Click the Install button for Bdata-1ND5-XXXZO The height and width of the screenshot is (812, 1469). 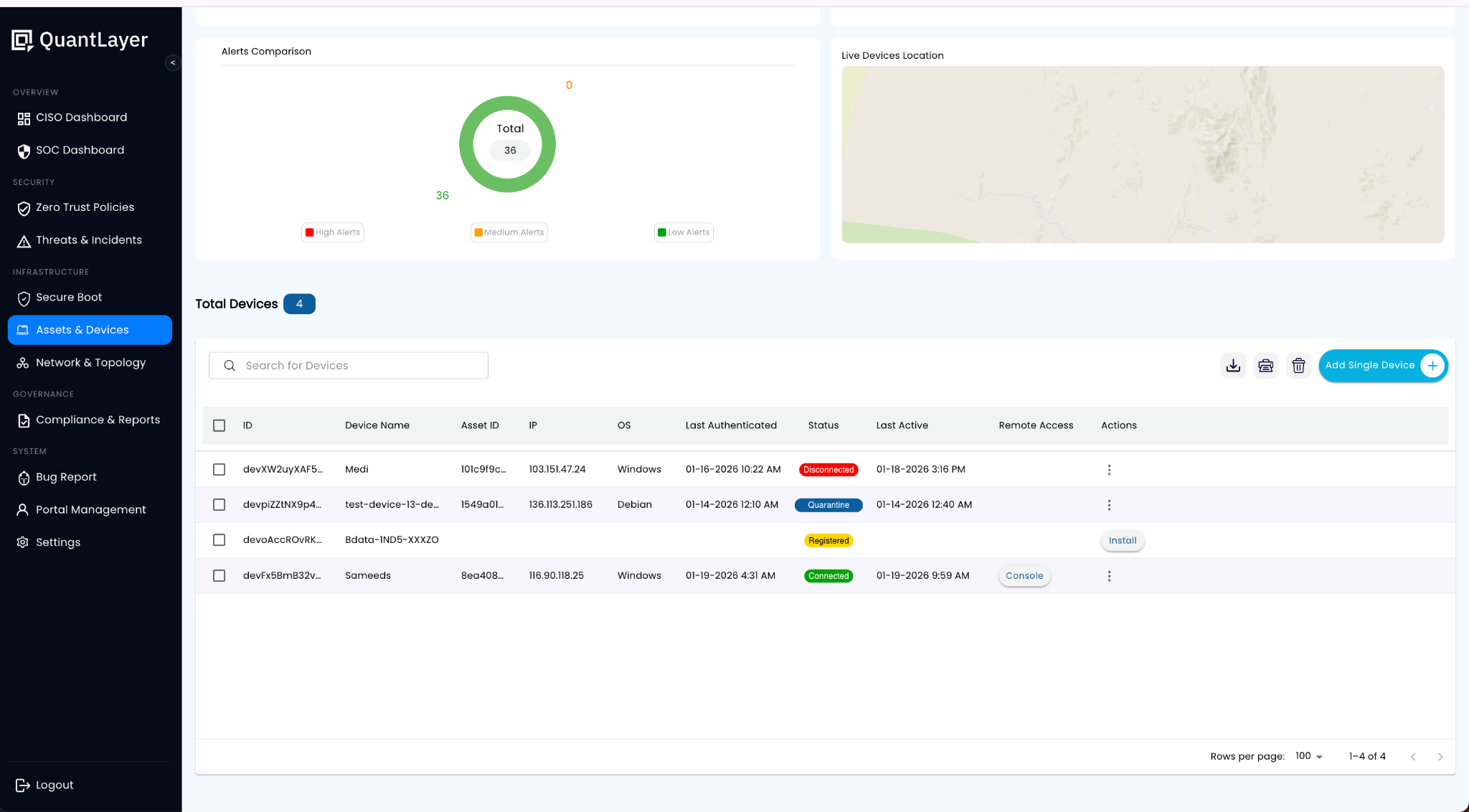coord(1122,540)
